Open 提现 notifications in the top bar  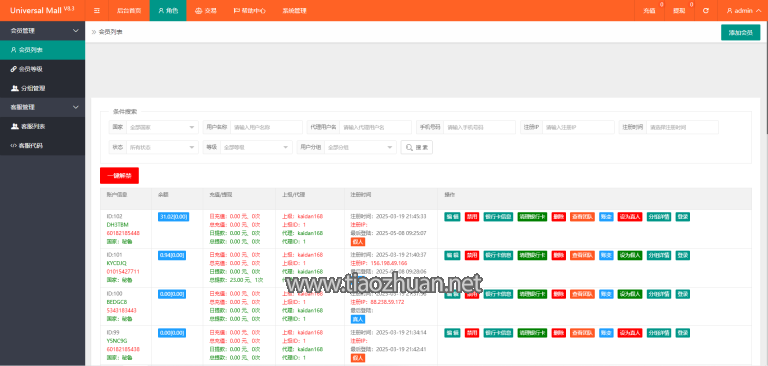click(x=680, y=10)
